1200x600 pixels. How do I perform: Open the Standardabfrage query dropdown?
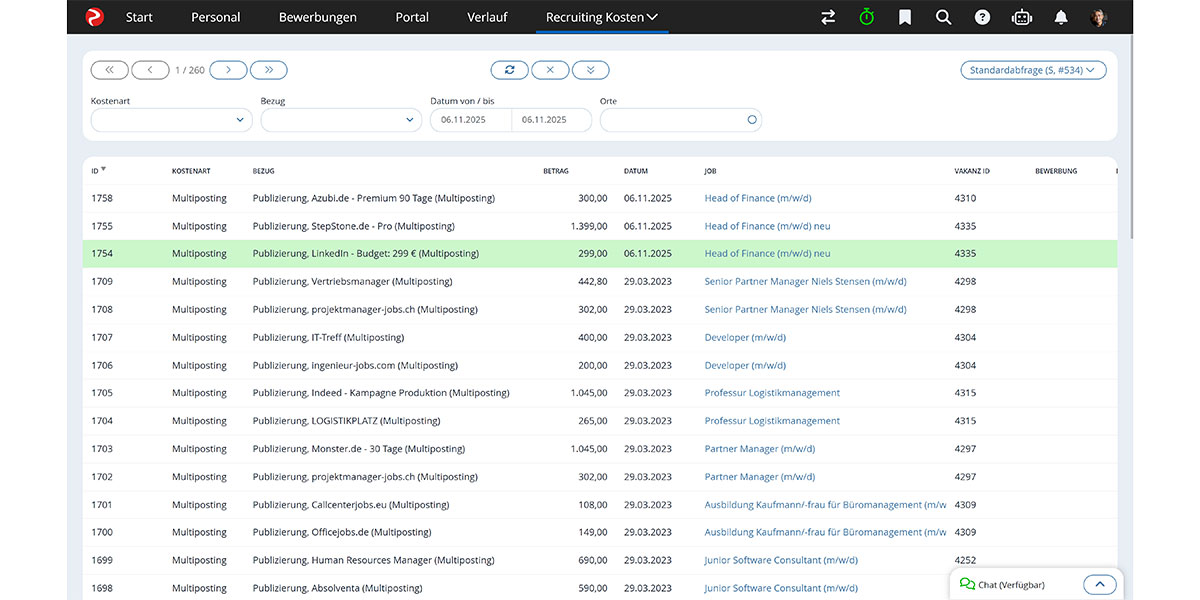1033,70
